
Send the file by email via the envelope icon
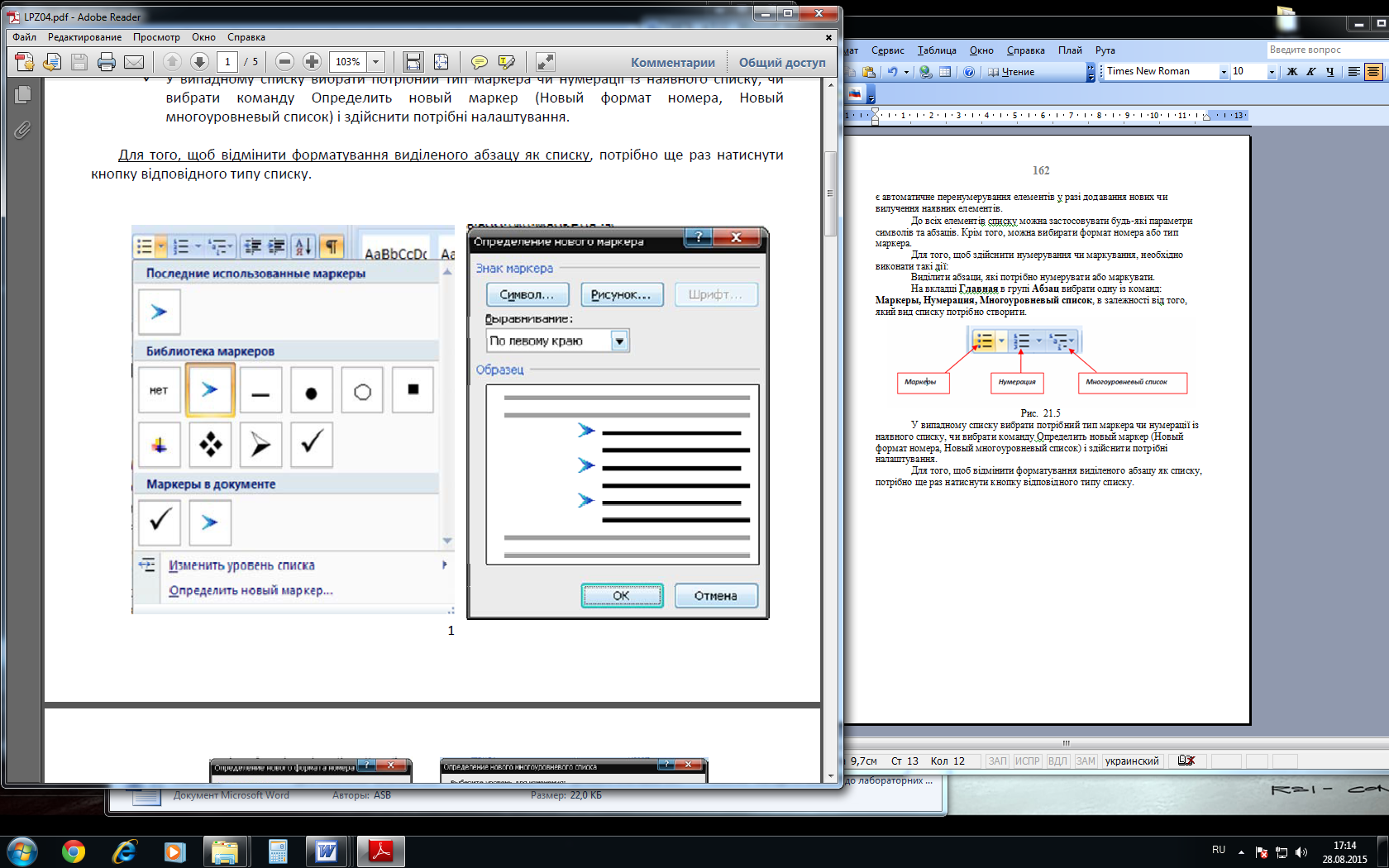point(134,62)
